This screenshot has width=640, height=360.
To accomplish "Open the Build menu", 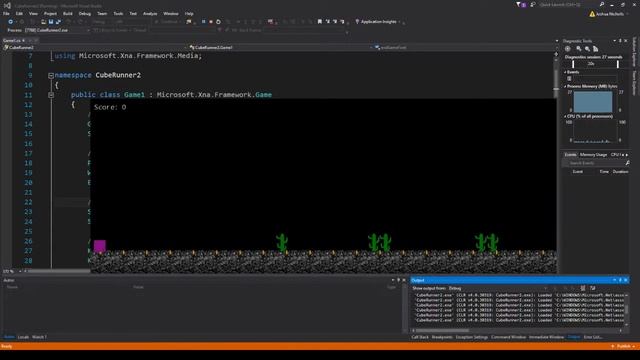I will pos(68,13).
